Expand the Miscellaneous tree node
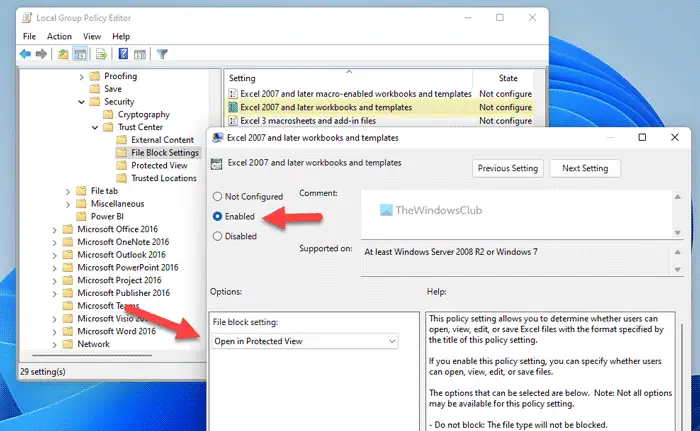 click(68, 205)
